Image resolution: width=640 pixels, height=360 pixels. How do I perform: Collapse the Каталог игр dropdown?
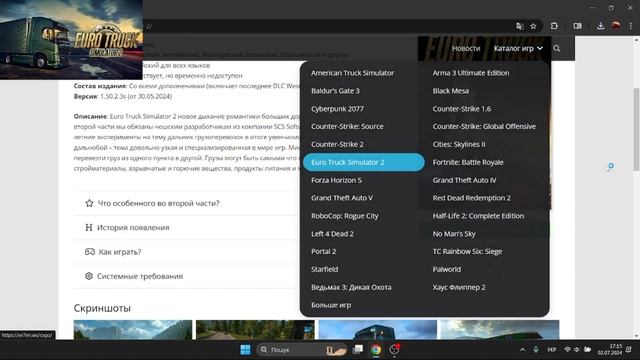(x=518, y=48)
